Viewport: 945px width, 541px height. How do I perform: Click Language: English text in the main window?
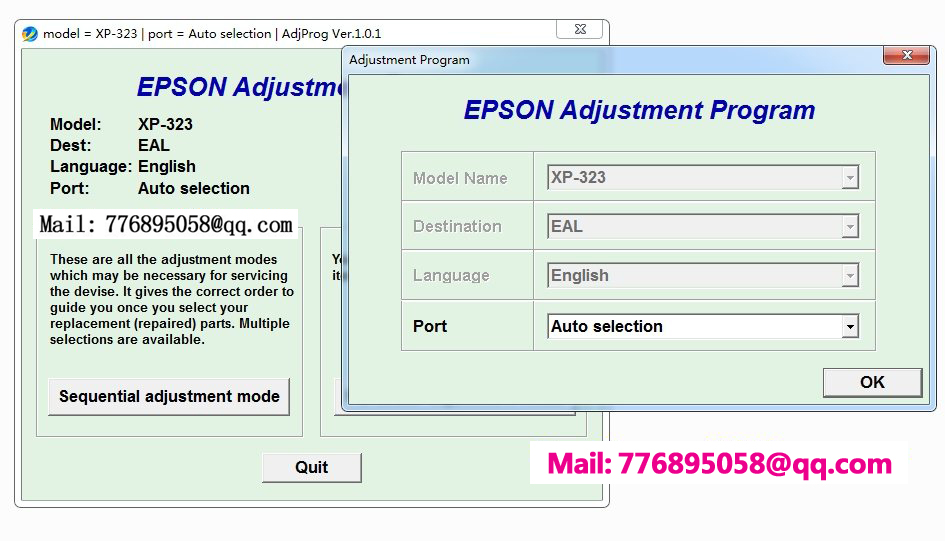point(123,166)
